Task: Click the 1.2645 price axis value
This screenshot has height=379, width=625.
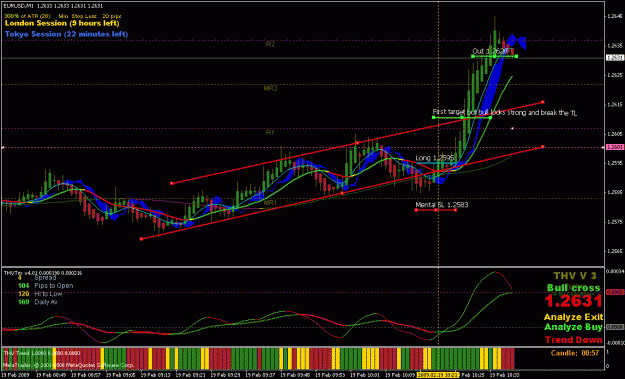Action: 615,16
